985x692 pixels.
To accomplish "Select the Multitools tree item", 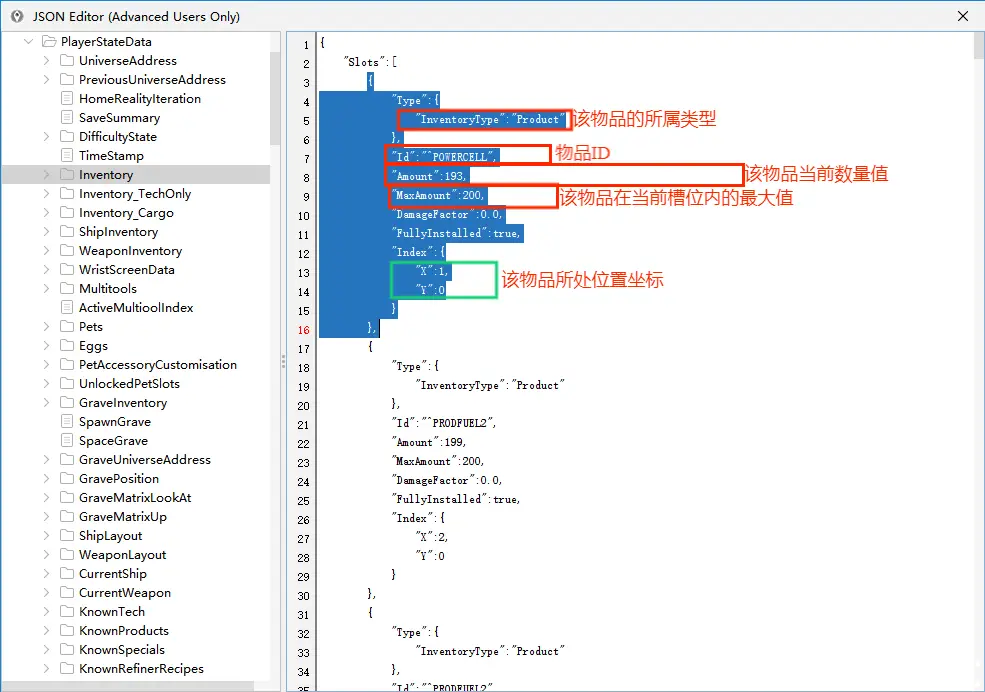I will pyautogui.click(x=107, y=289).
